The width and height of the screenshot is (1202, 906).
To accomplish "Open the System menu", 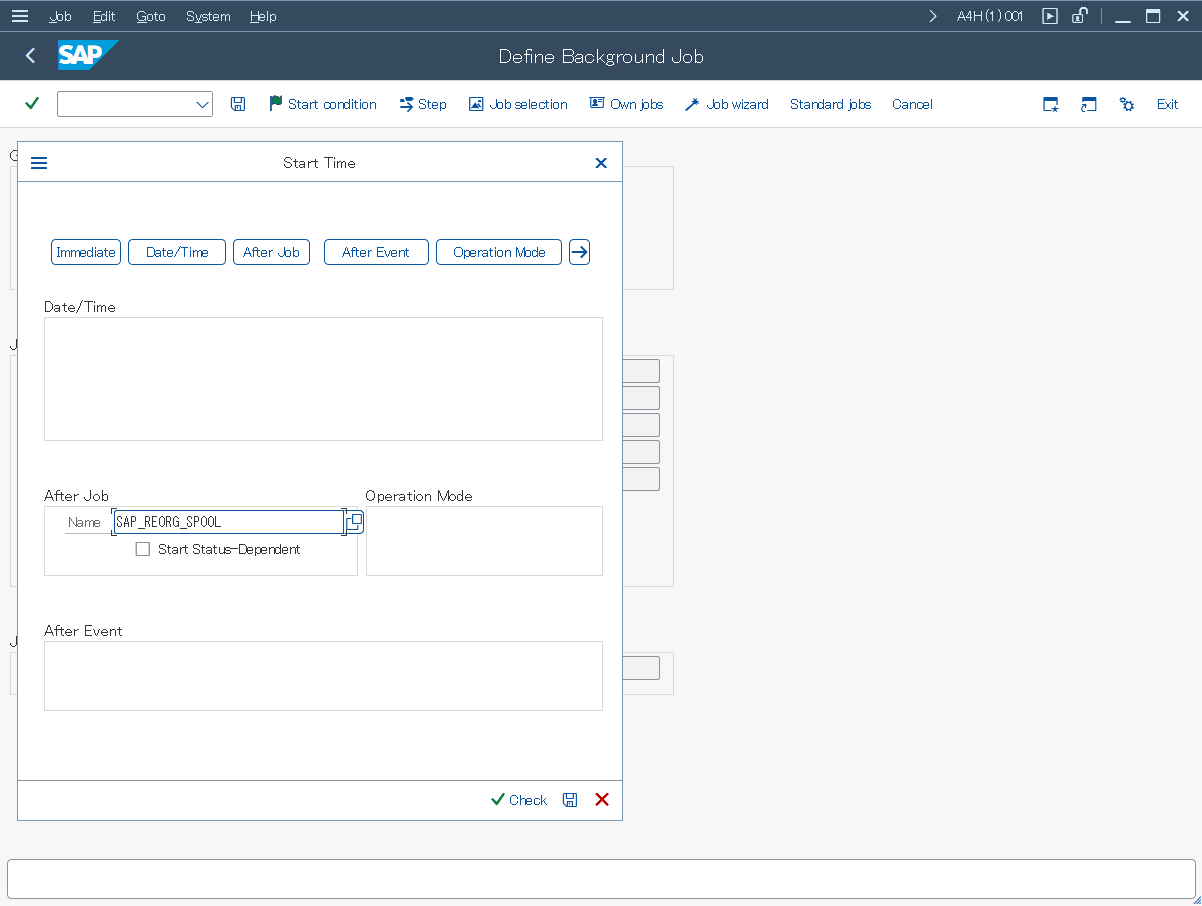I will 208,16.
